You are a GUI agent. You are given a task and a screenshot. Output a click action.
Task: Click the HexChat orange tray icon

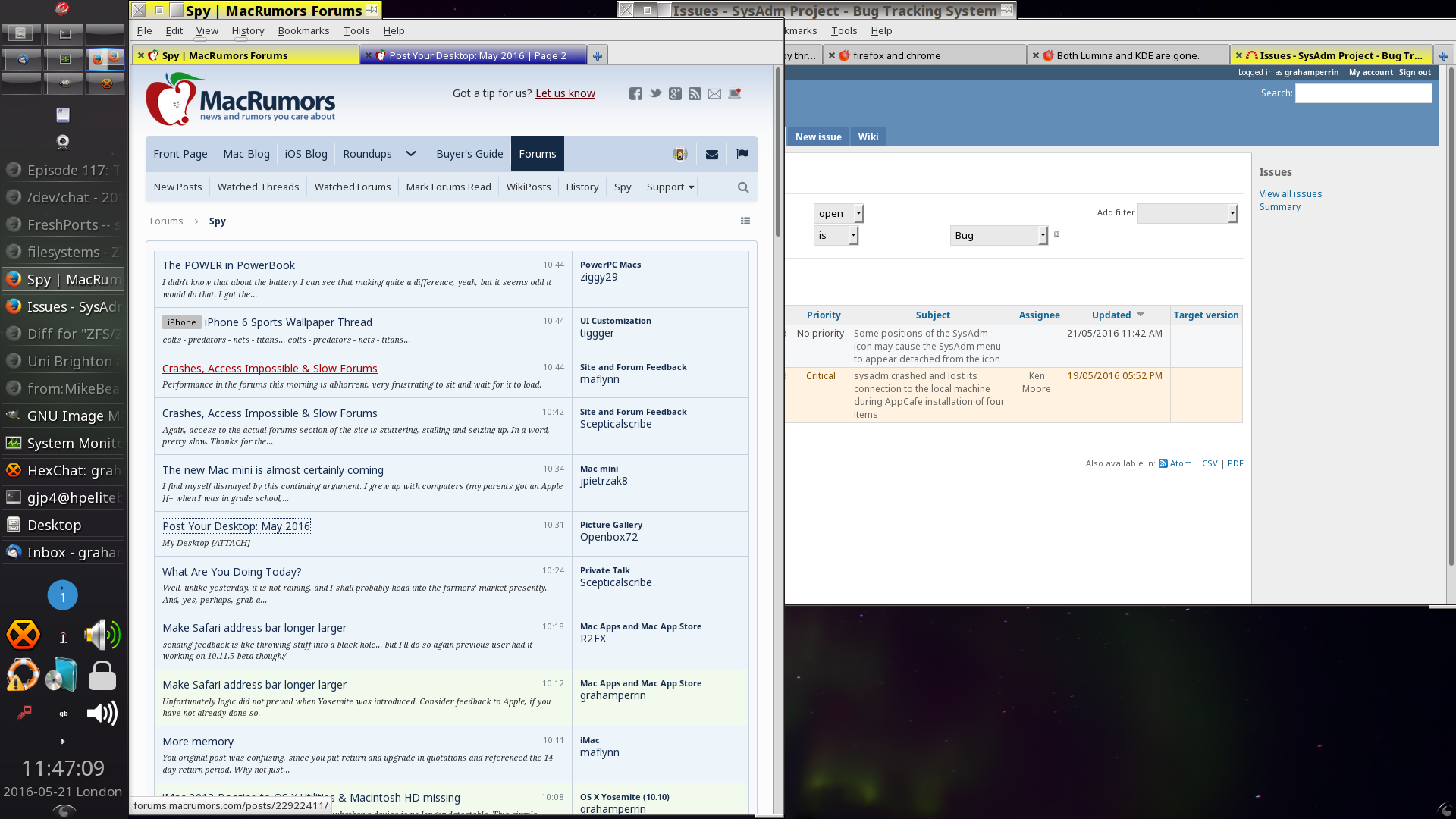pyautogui.click(x=24, y=635)
